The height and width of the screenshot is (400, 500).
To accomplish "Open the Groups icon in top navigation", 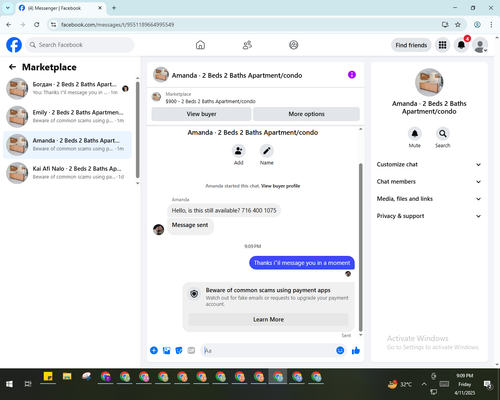I will 294,45.
